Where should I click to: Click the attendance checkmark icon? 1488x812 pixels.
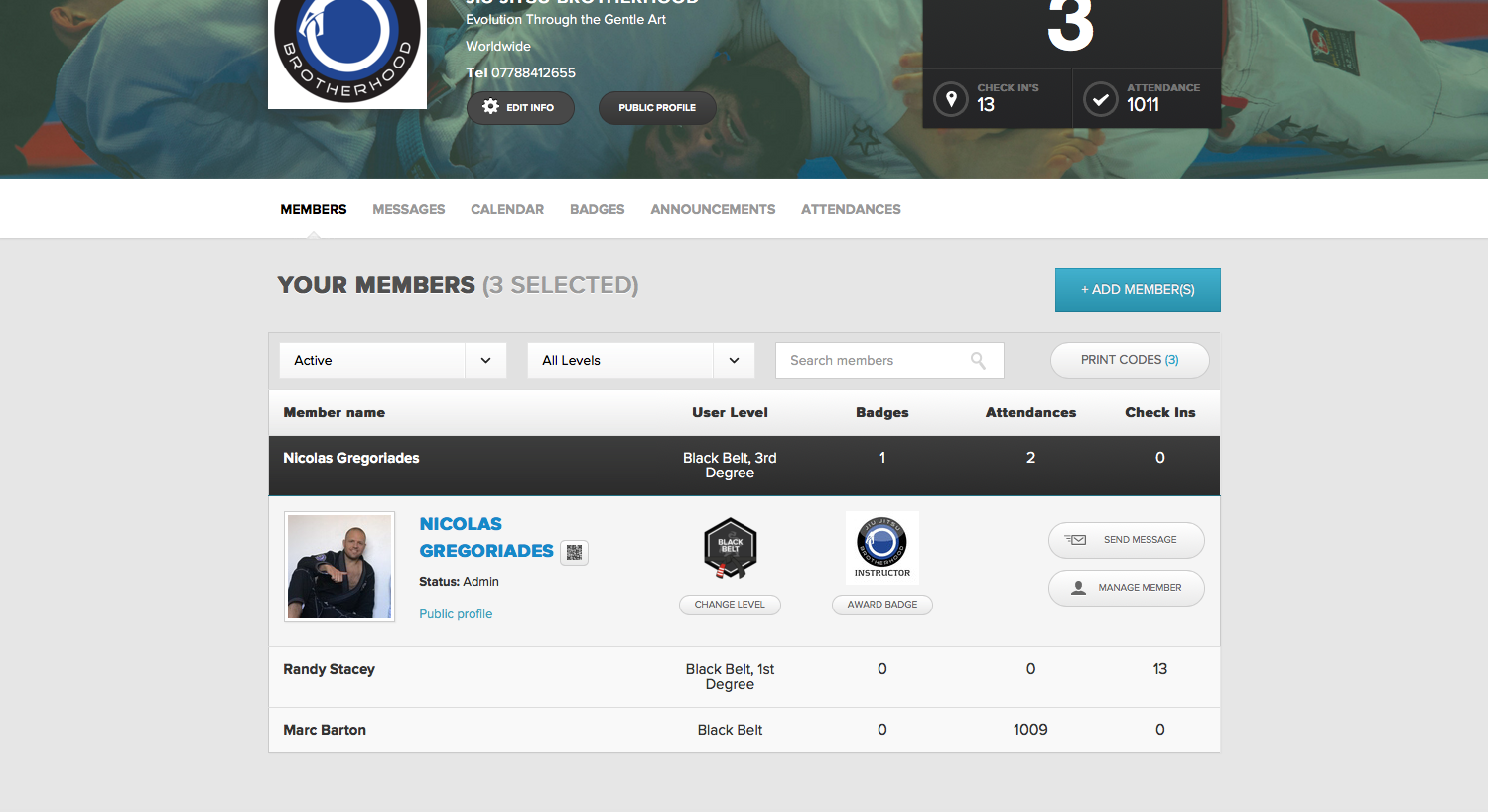pos(1100,99)
